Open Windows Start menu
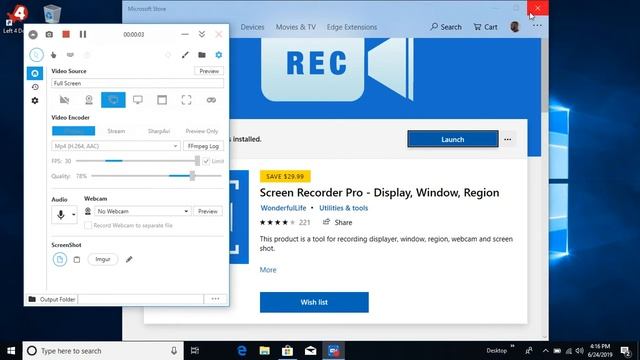The height and width of the screenshot is (360, 640). 11,351
